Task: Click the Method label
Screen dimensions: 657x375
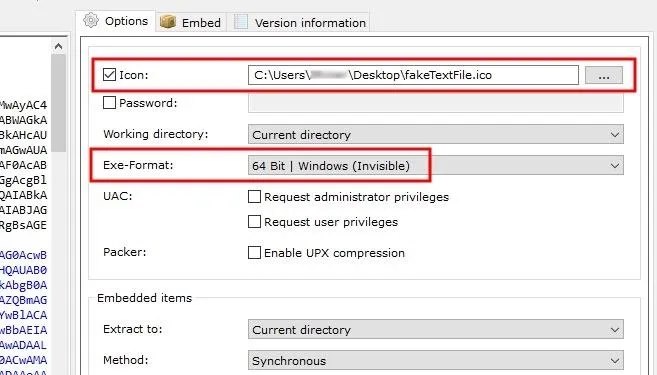Action: (126, 360)
